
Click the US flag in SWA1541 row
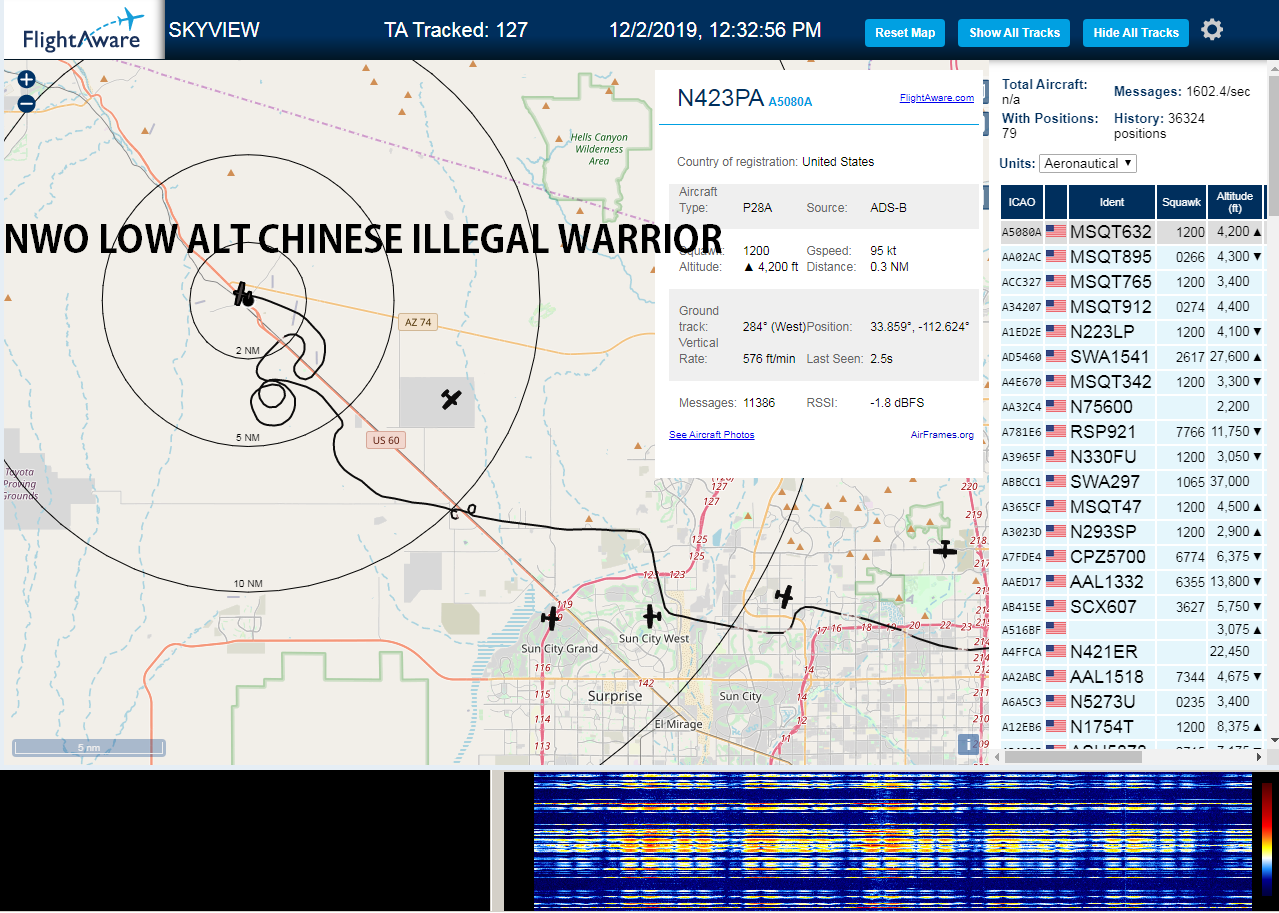coord(1056,356)
